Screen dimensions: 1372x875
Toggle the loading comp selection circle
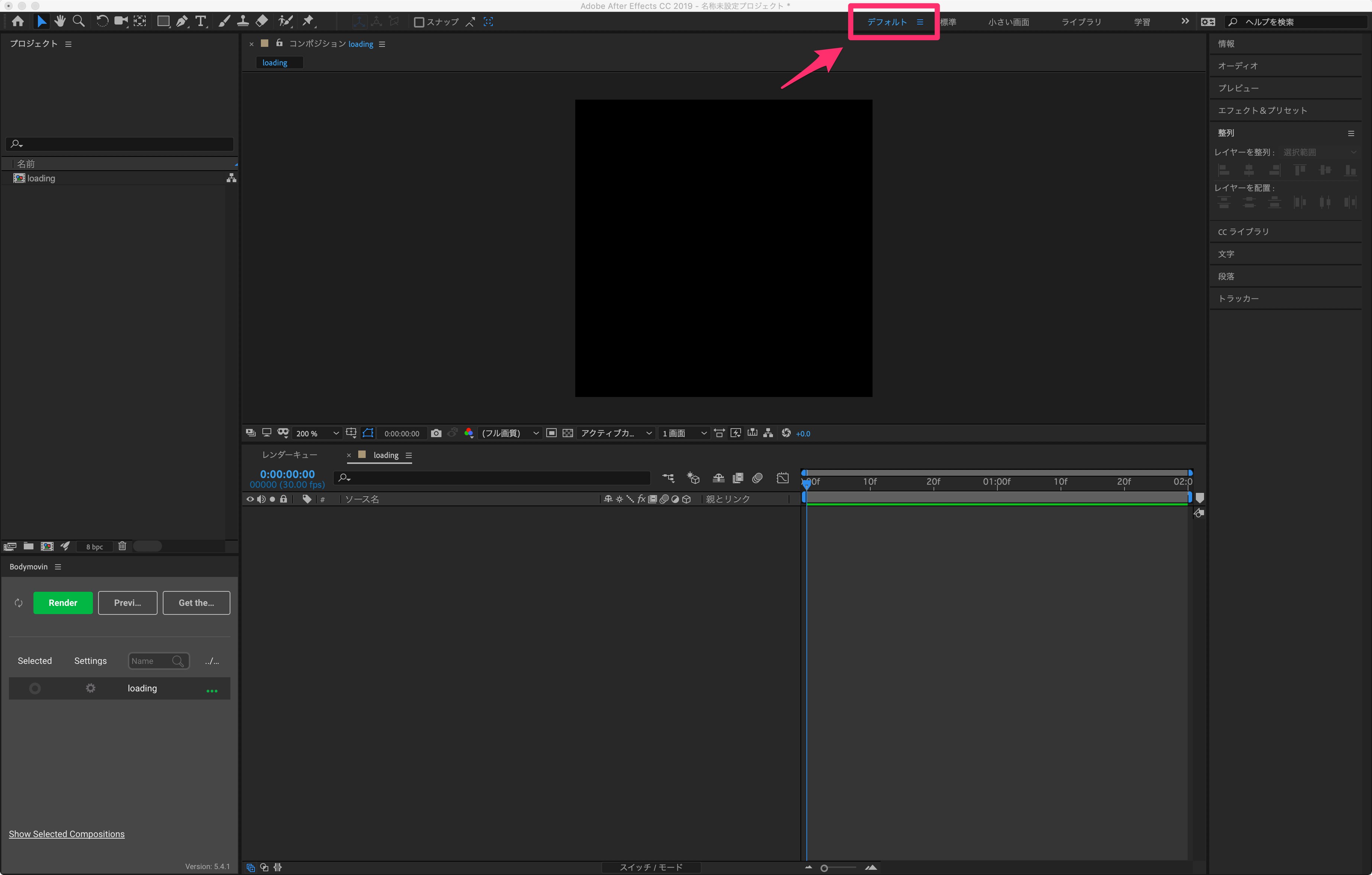[x=35, y=688]
